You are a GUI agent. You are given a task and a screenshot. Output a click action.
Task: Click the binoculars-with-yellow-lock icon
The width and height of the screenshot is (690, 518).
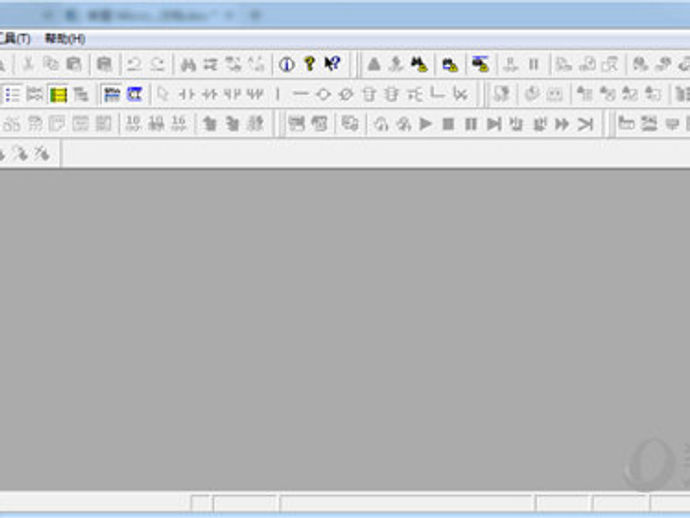pos(419,64)
